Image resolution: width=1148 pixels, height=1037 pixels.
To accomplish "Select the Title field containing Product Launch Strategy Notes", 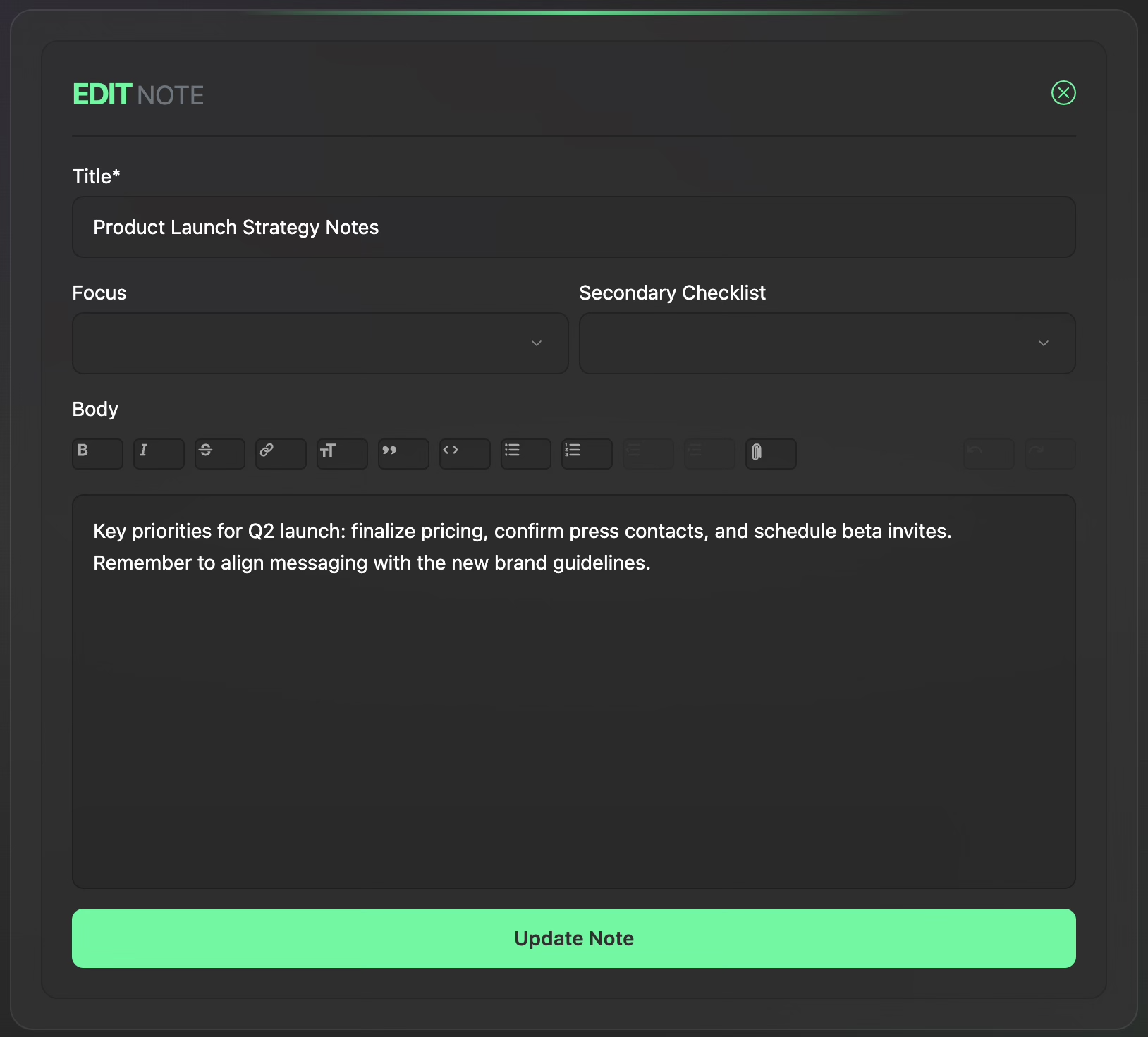I will 573,227.
